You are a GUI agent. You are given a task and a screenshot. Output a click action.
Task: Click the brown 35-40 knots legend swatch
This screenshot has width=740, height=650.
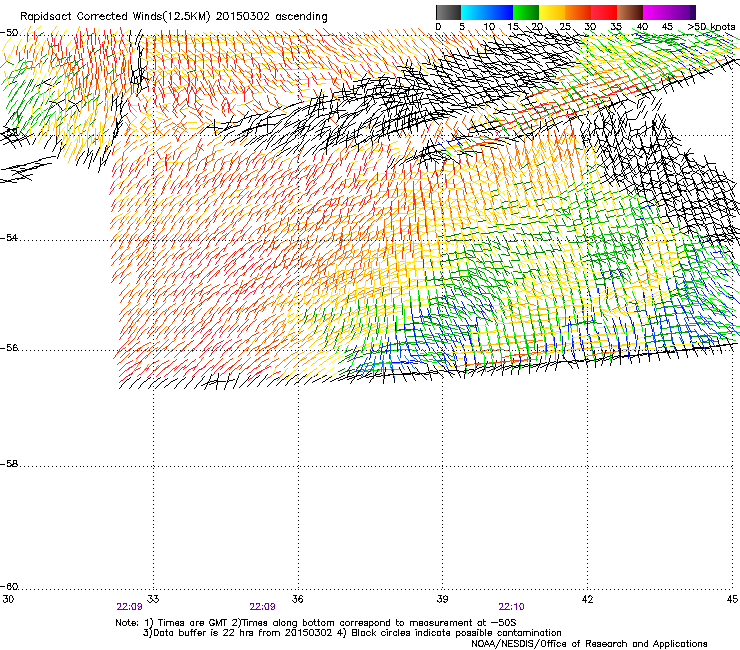tap(630, 12)
